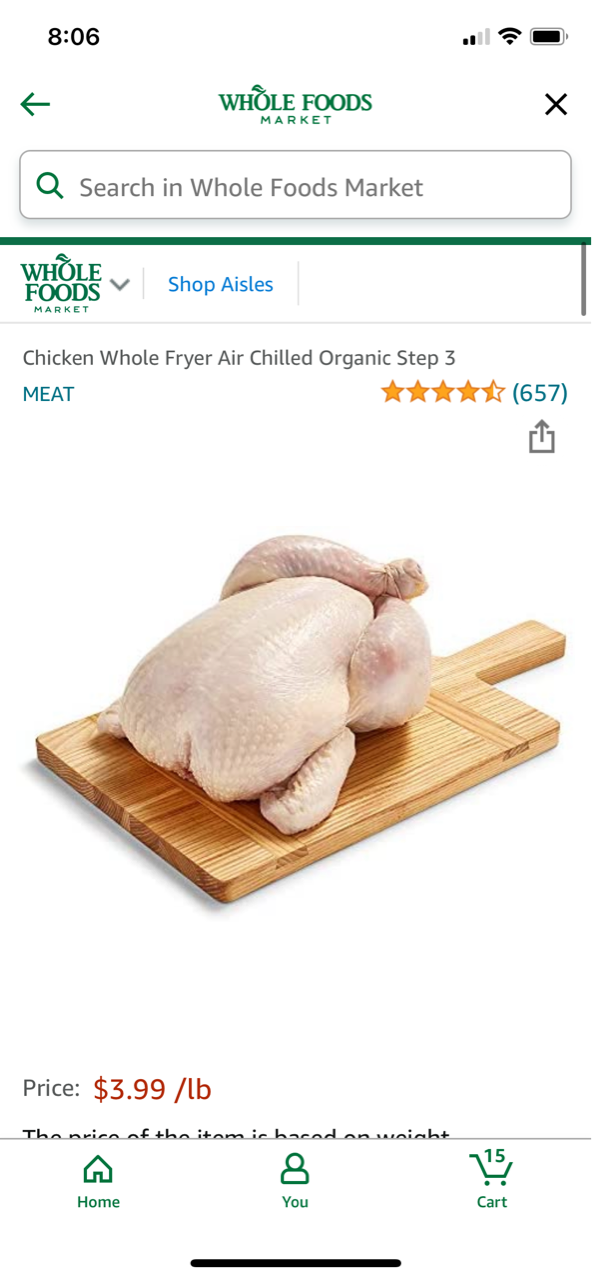Screen dimensions: 592x1280
Task: Open the You account tab
Action: click(x=295, y=1180)
